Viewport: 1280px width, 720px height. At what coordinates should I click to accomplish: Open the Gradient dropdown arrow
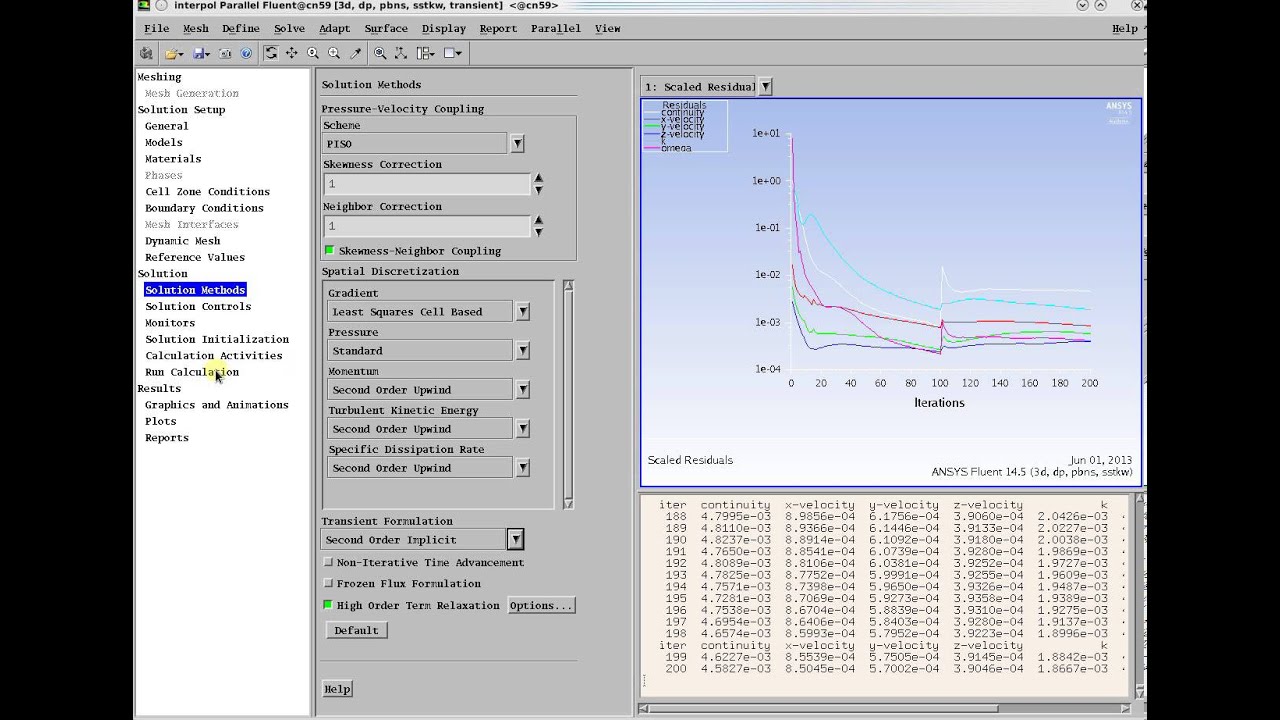click(522, 312)
